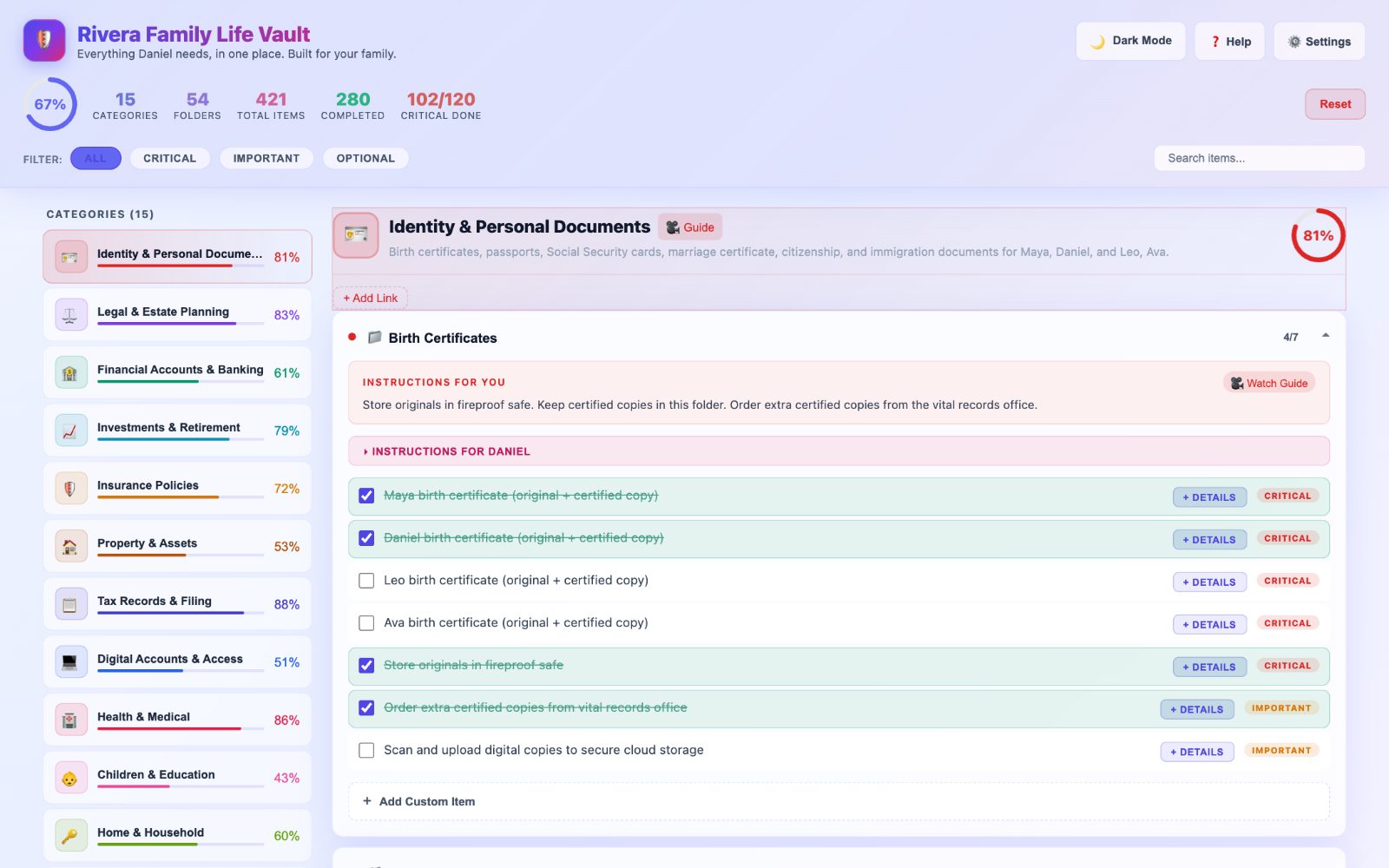Click the Legal & Estate Planning scales icon

70,315
